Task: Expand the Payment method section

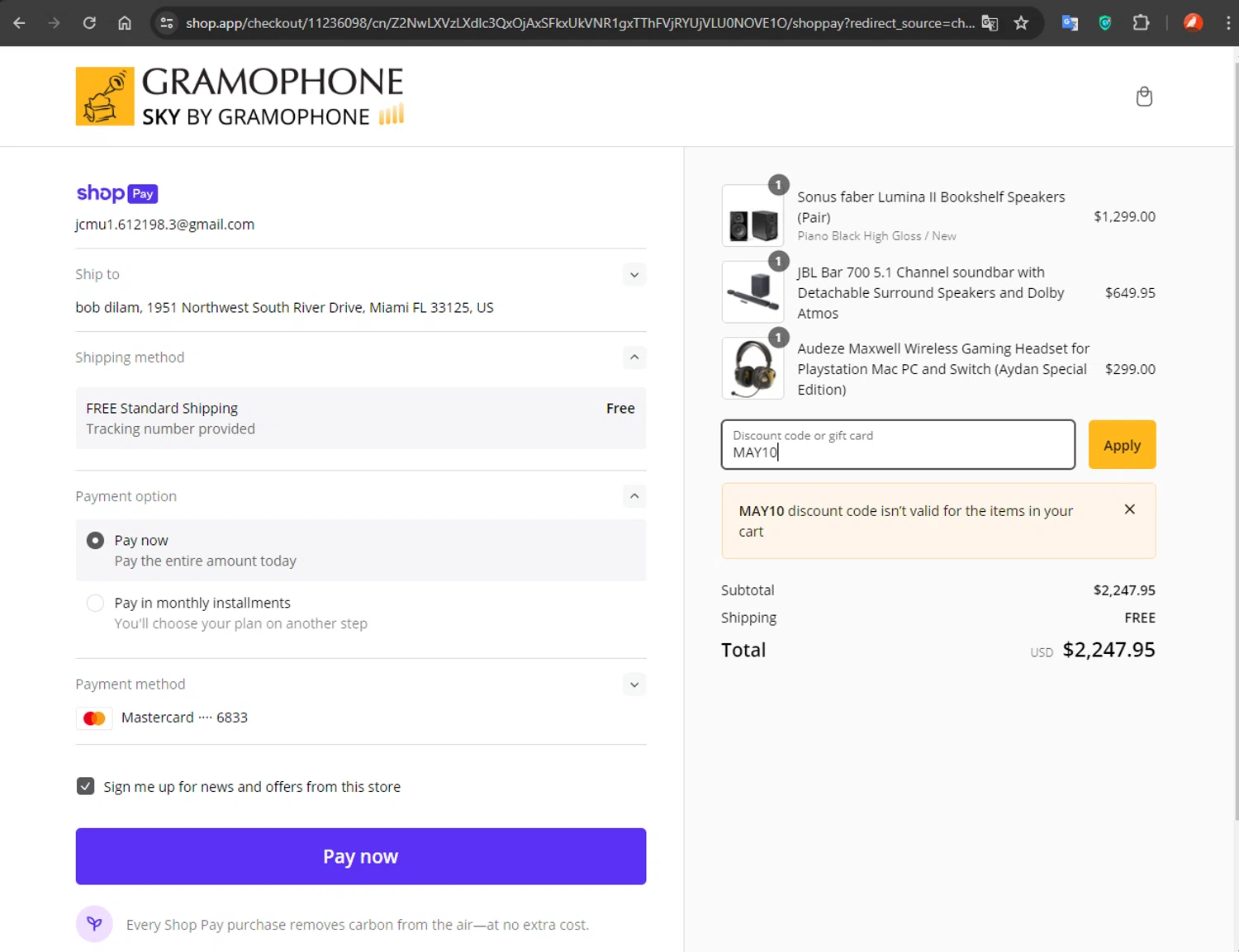Action: coord(634,684)
